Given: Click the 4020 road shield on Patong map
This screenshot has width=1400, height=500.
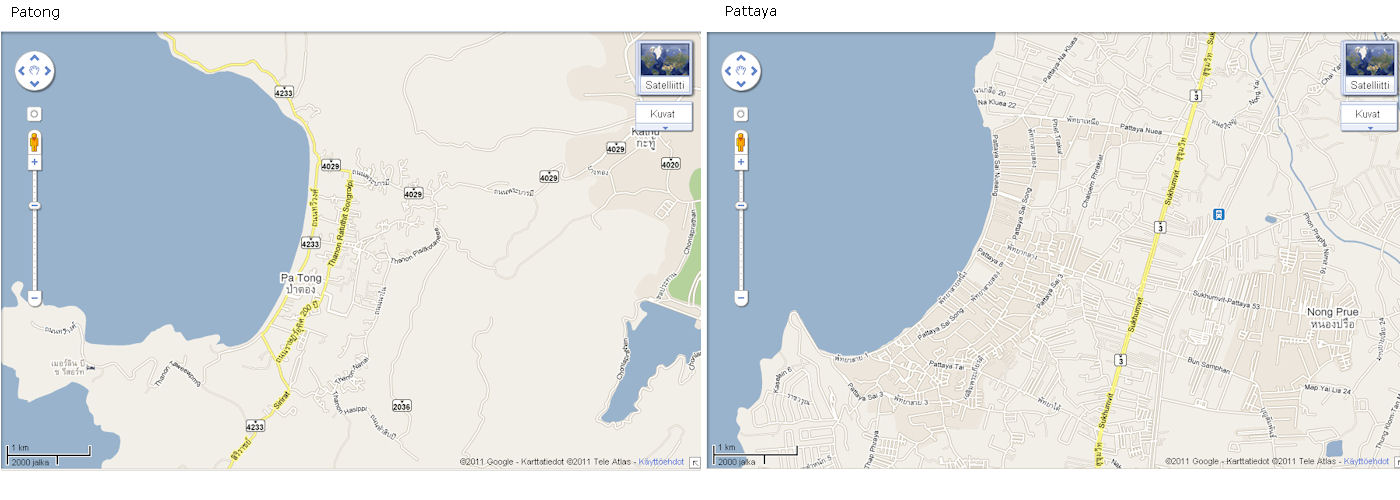Looking at the screenshot, I should (x=670, y=164).
